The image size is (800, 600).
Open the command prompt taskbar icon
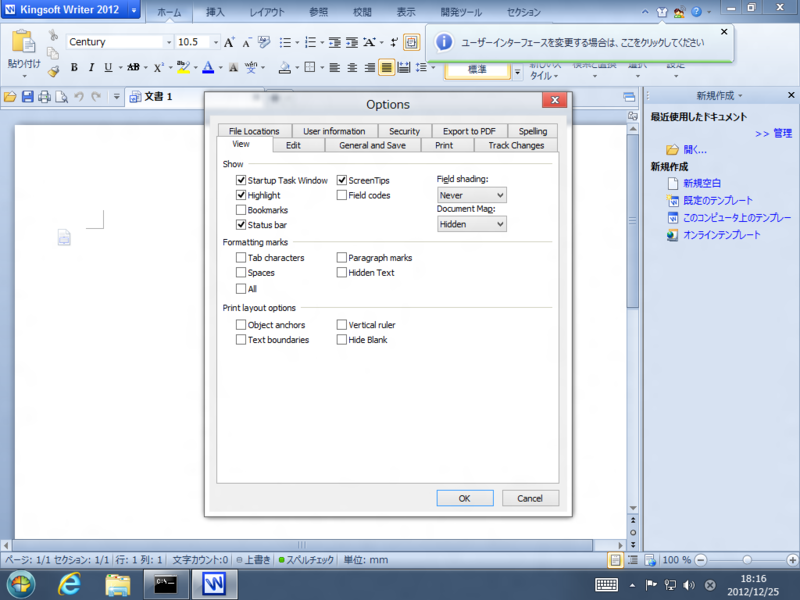coord(165,584)
